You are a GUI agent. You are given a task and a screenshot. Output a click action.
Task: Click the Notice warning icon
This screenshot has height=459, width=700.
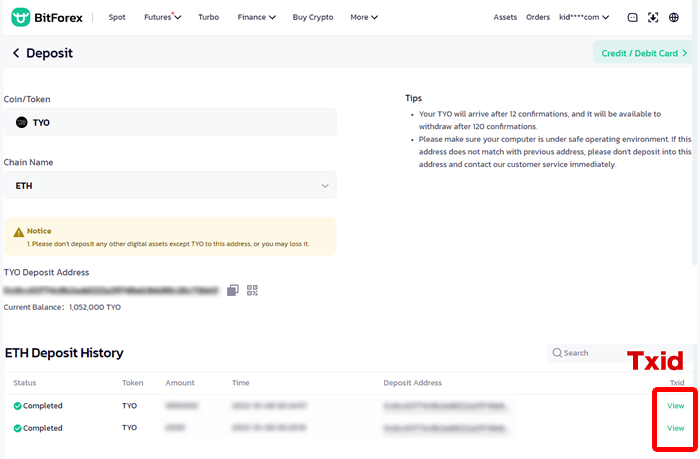(x=19, y=232)
